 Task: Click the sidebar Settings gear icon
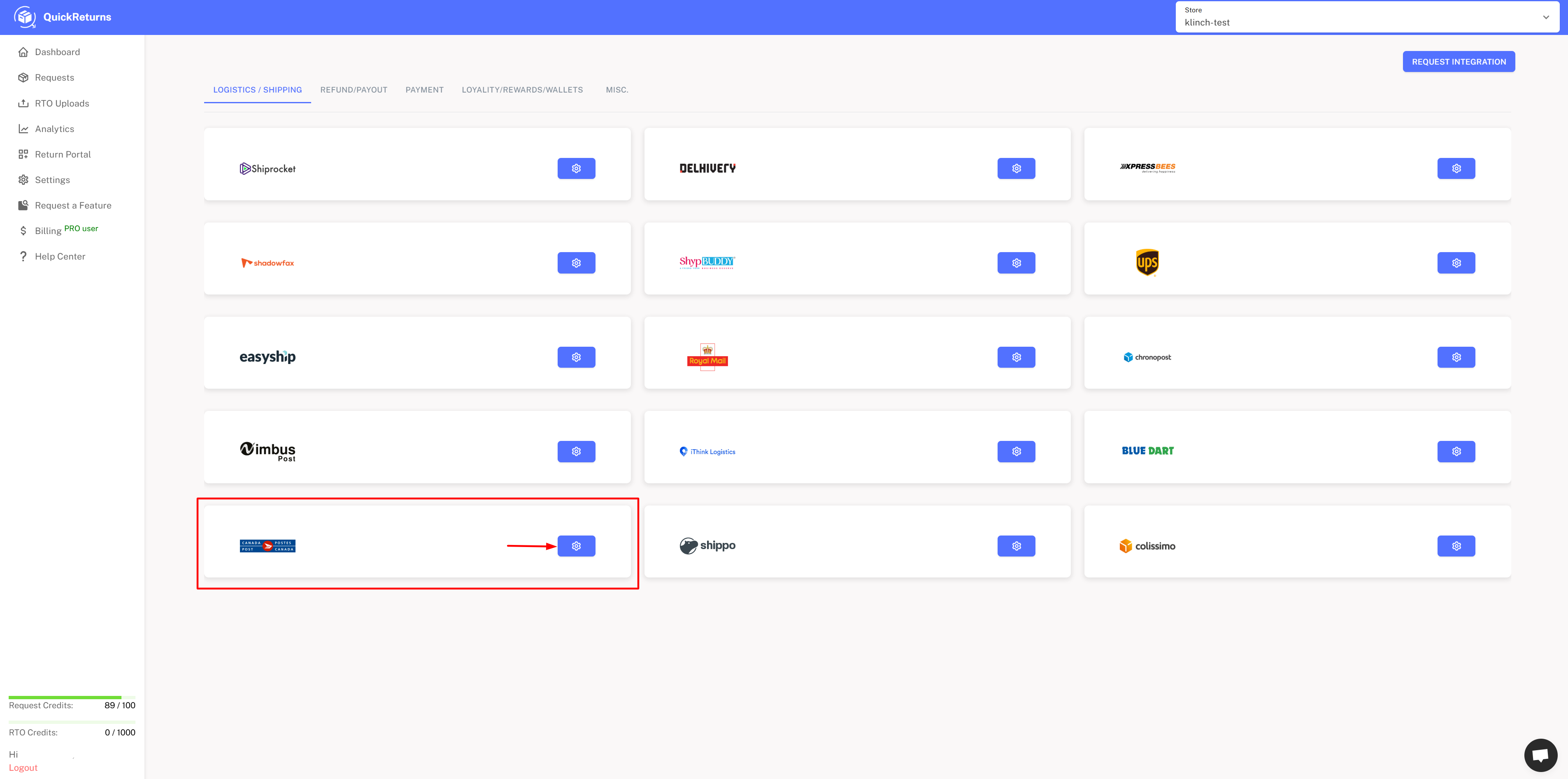tap(23, 180)
